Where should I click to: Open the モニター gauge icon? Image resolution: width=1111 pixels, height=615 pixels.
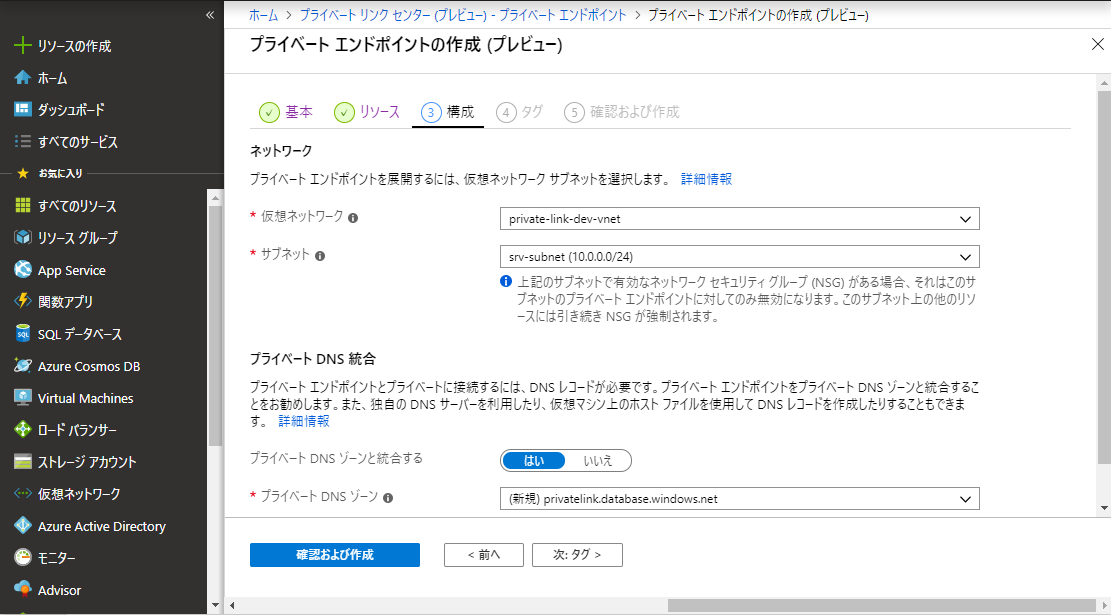[23, 558]
